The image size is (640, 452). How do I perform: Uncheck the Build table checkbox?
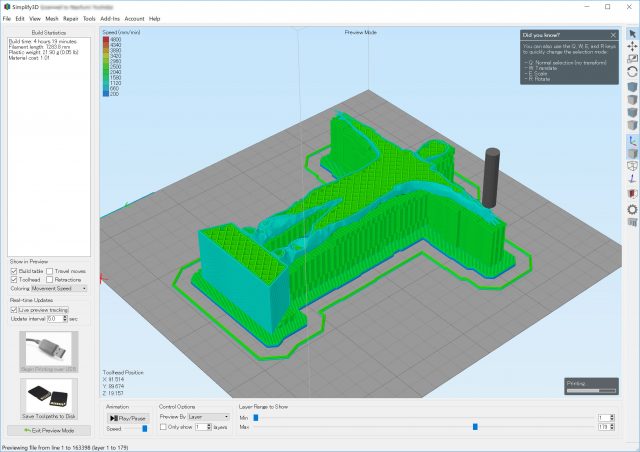pos(12,271)
